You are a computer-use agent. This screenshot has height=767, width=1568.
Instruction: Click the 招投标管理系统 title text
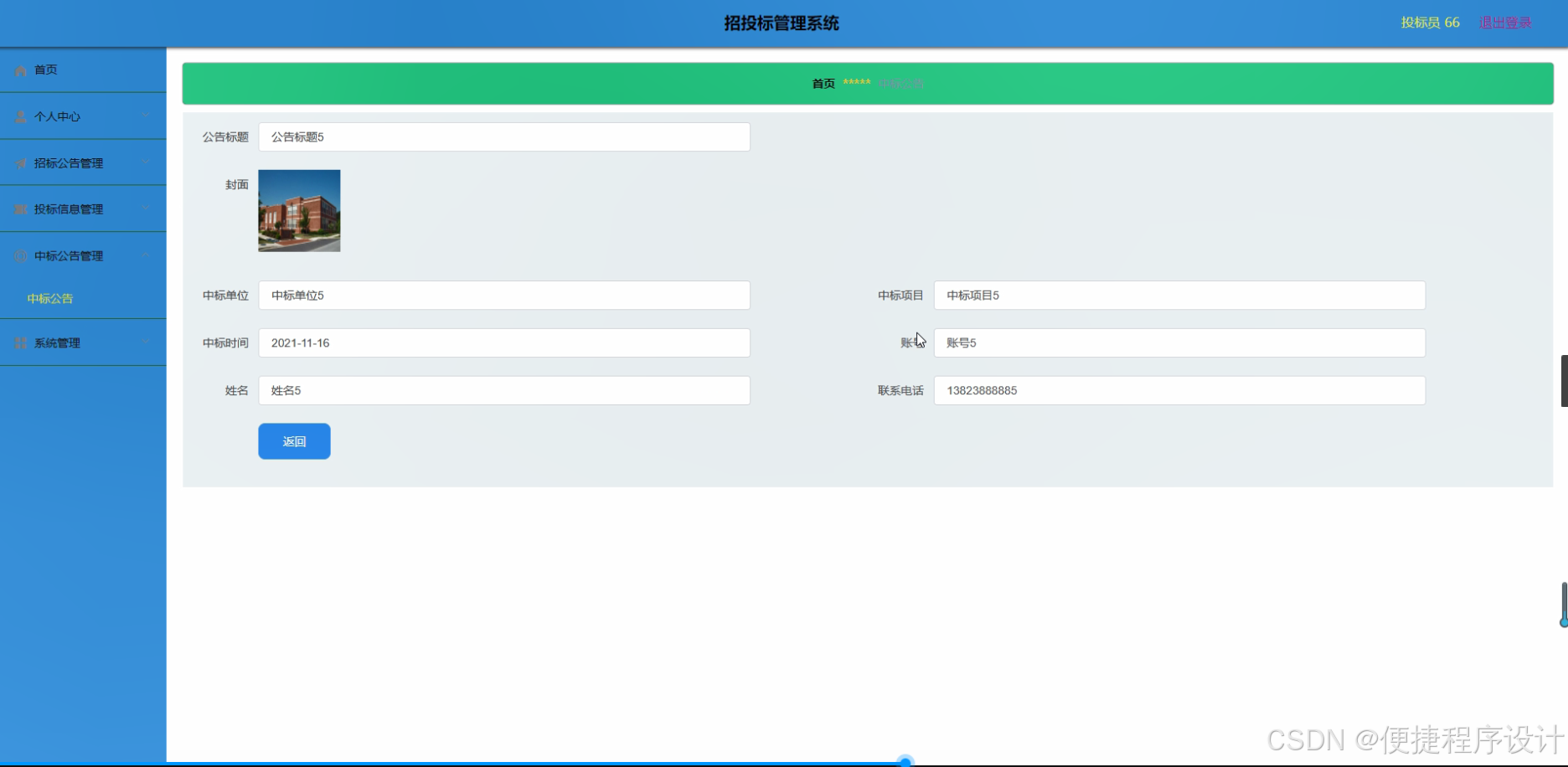pos(781,23)
